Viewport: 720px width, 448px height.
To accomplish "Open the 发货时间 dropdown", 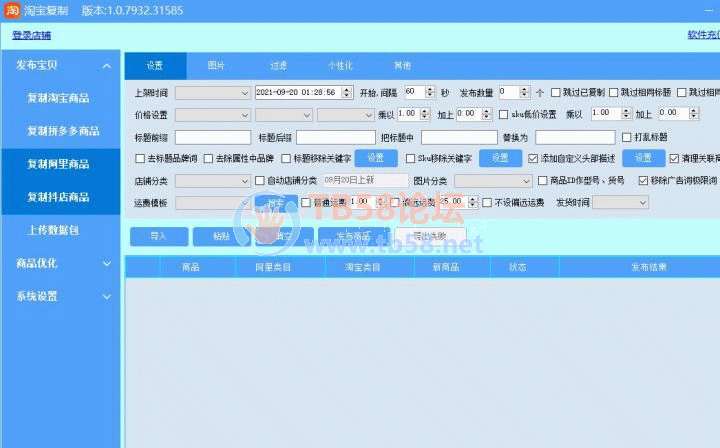I will (x=620, y=202).
